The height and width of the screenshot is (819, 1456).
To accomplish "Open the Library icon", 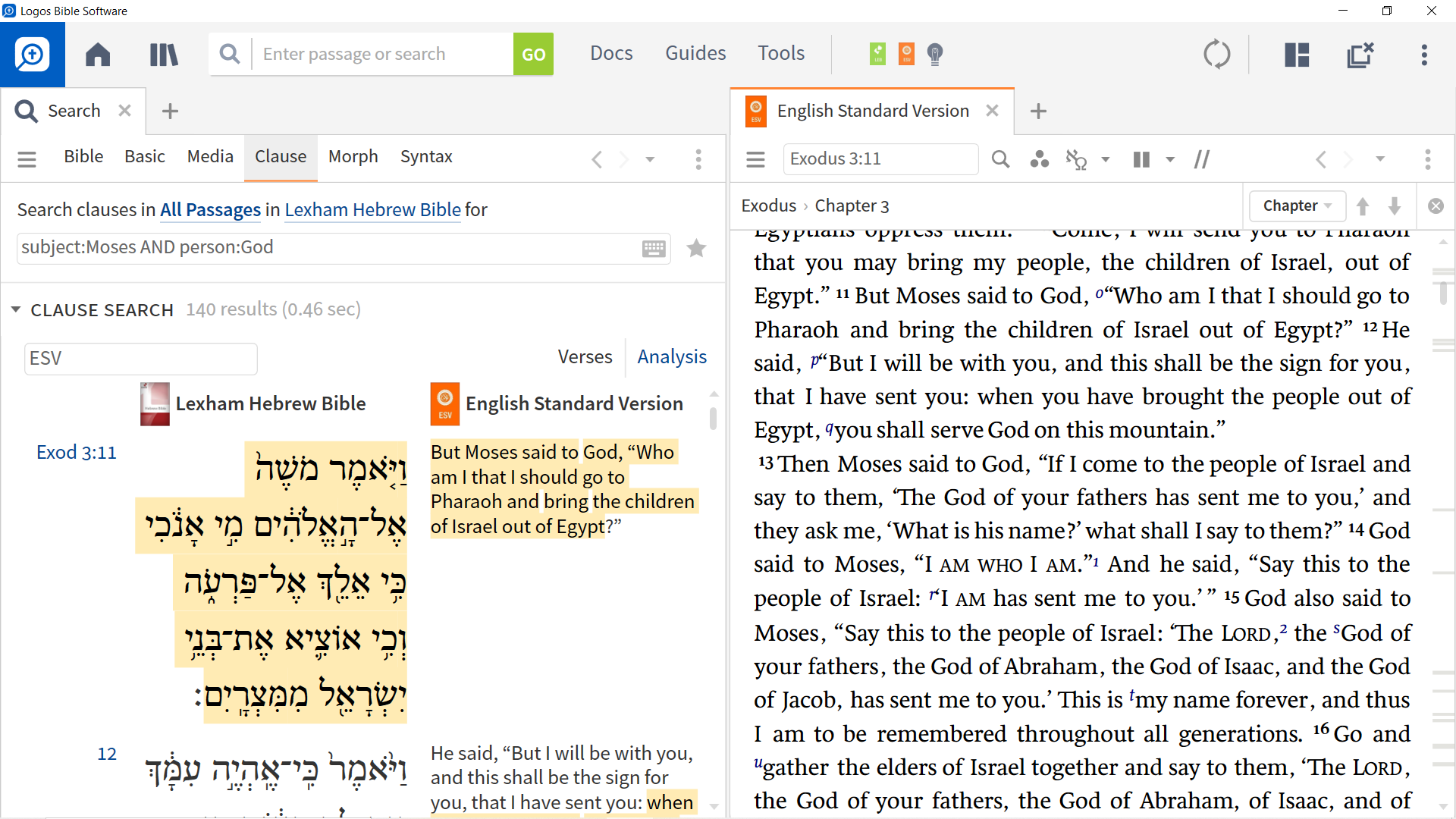I will point(164,54).
